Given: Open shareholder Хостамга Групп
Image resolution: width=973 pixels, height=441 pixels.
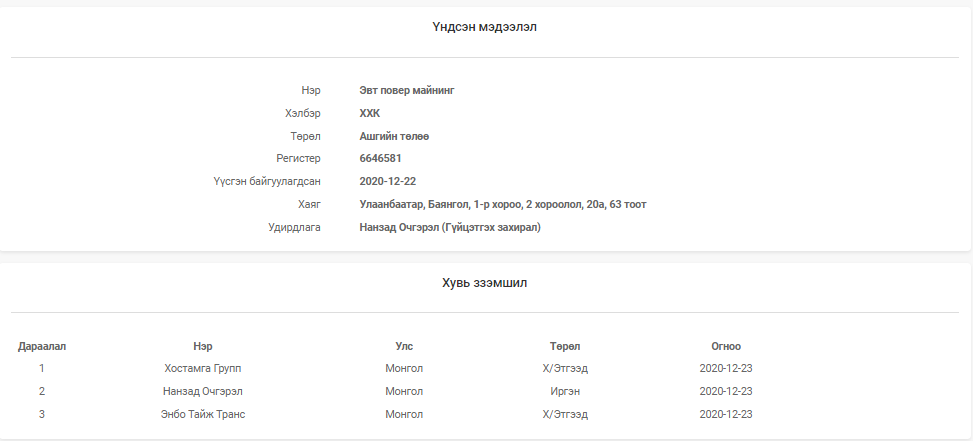Looking at the screenshot, I should coord(203,368).
